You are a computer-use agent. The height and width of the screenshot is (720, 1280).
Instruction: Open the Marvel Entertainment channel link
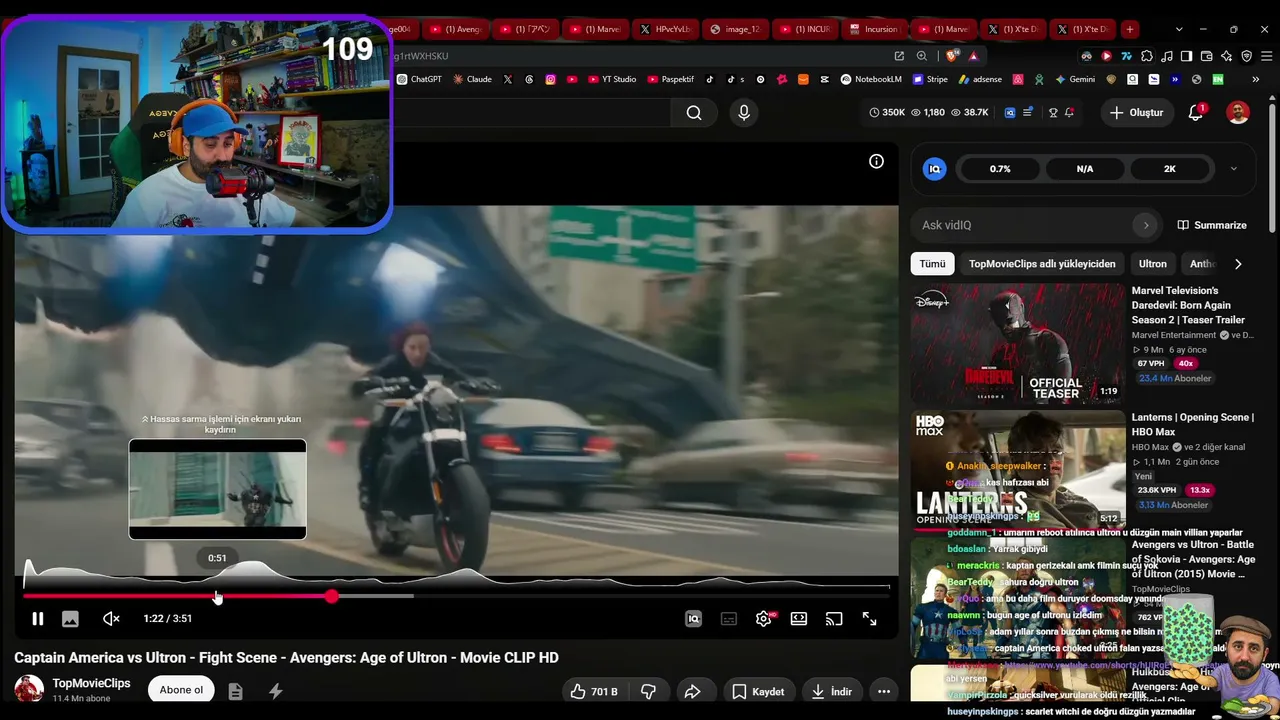click(x=1173, y=335)
